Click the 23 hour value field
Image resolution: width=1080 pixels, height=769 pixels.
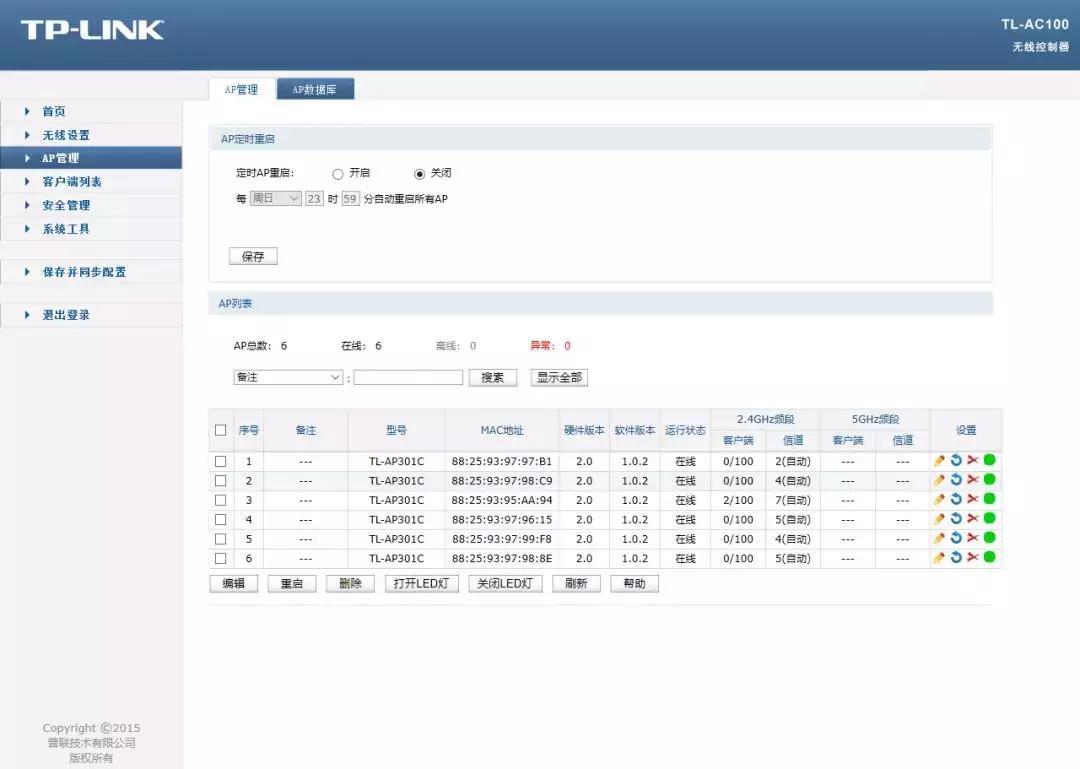[313, 198]
